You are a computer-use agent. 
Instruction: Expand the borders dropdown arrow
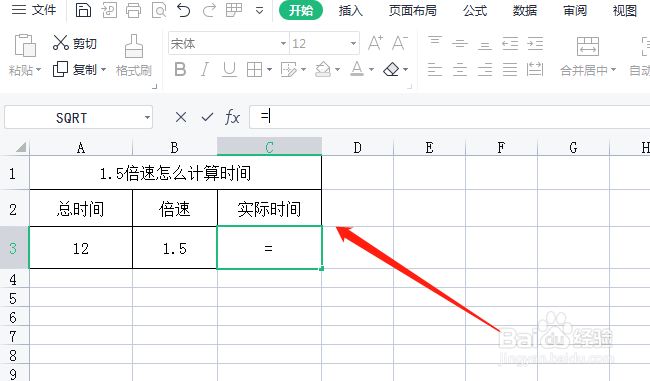[x=269, y=70]
